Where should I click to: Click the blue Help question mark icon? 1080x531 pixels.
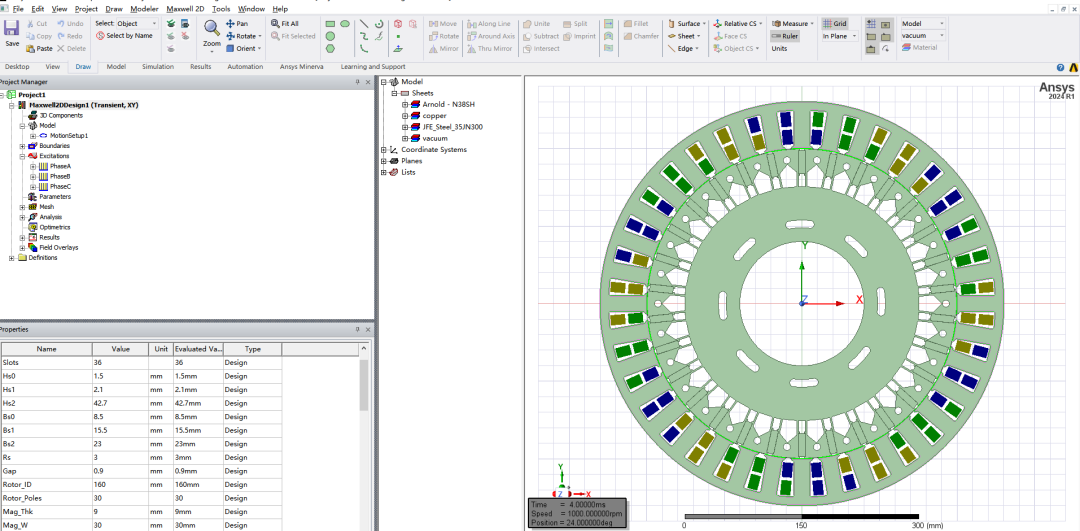tap(1061, 67)
